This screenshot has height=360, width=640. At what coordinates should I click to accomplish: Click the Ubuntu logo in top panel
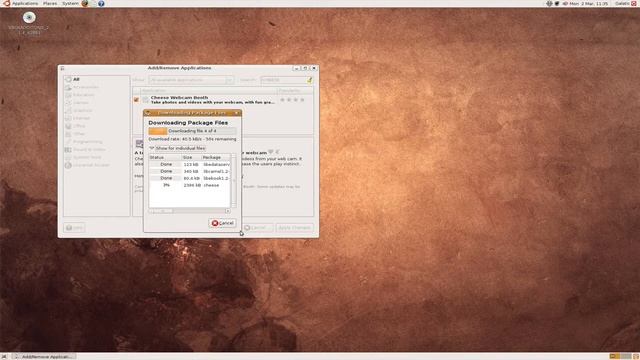(x=6, y=3)
